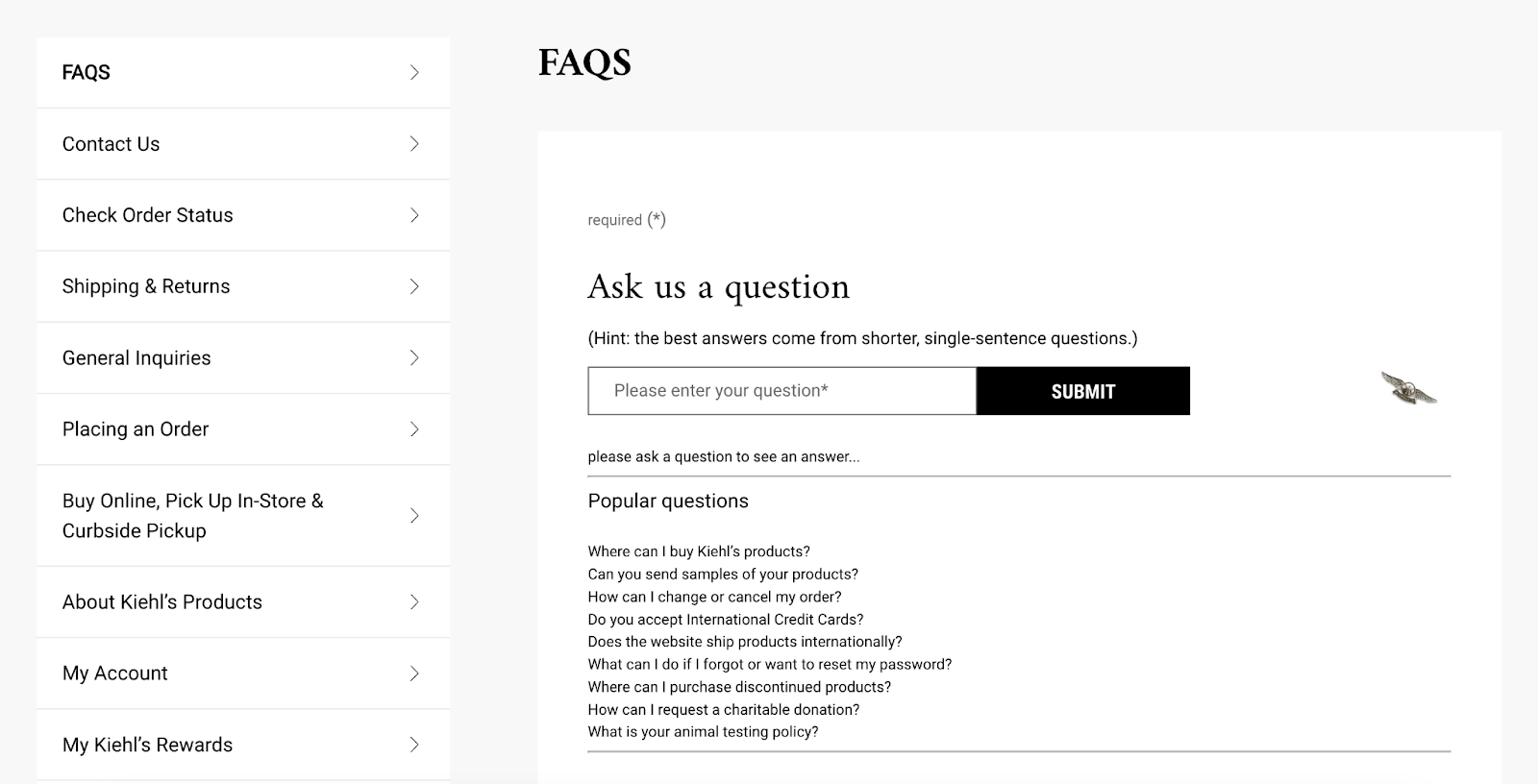The width and height of the screenshot is (1538, 784).
Task: Click 'What is your animal testing policy?'
Action: (703, 731)
